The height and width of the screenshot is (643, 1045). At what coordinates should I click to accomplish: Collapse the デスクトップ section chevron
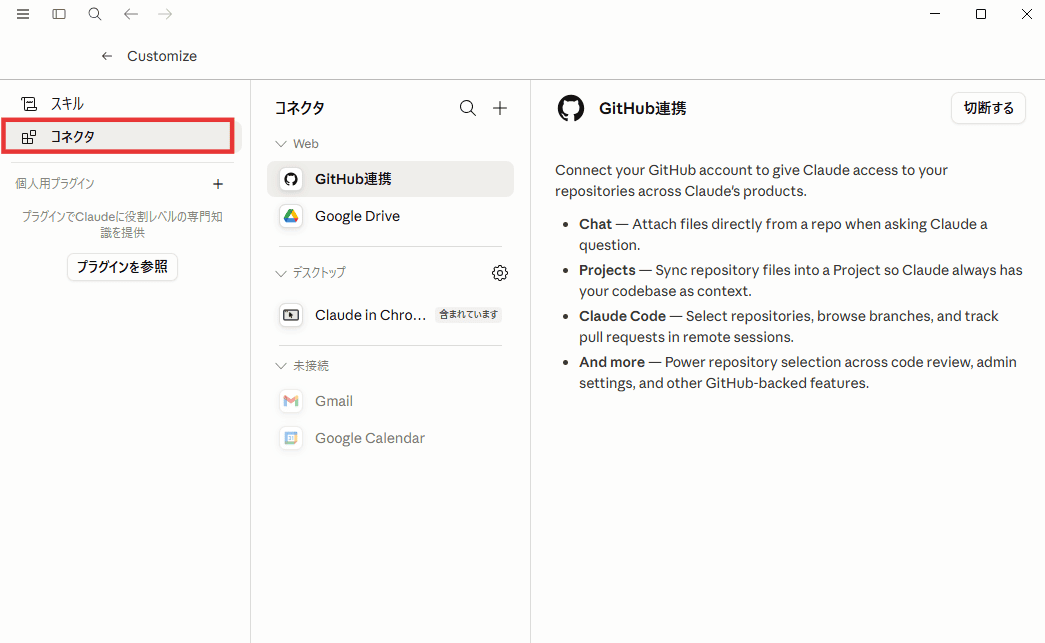tap(281, 273)
